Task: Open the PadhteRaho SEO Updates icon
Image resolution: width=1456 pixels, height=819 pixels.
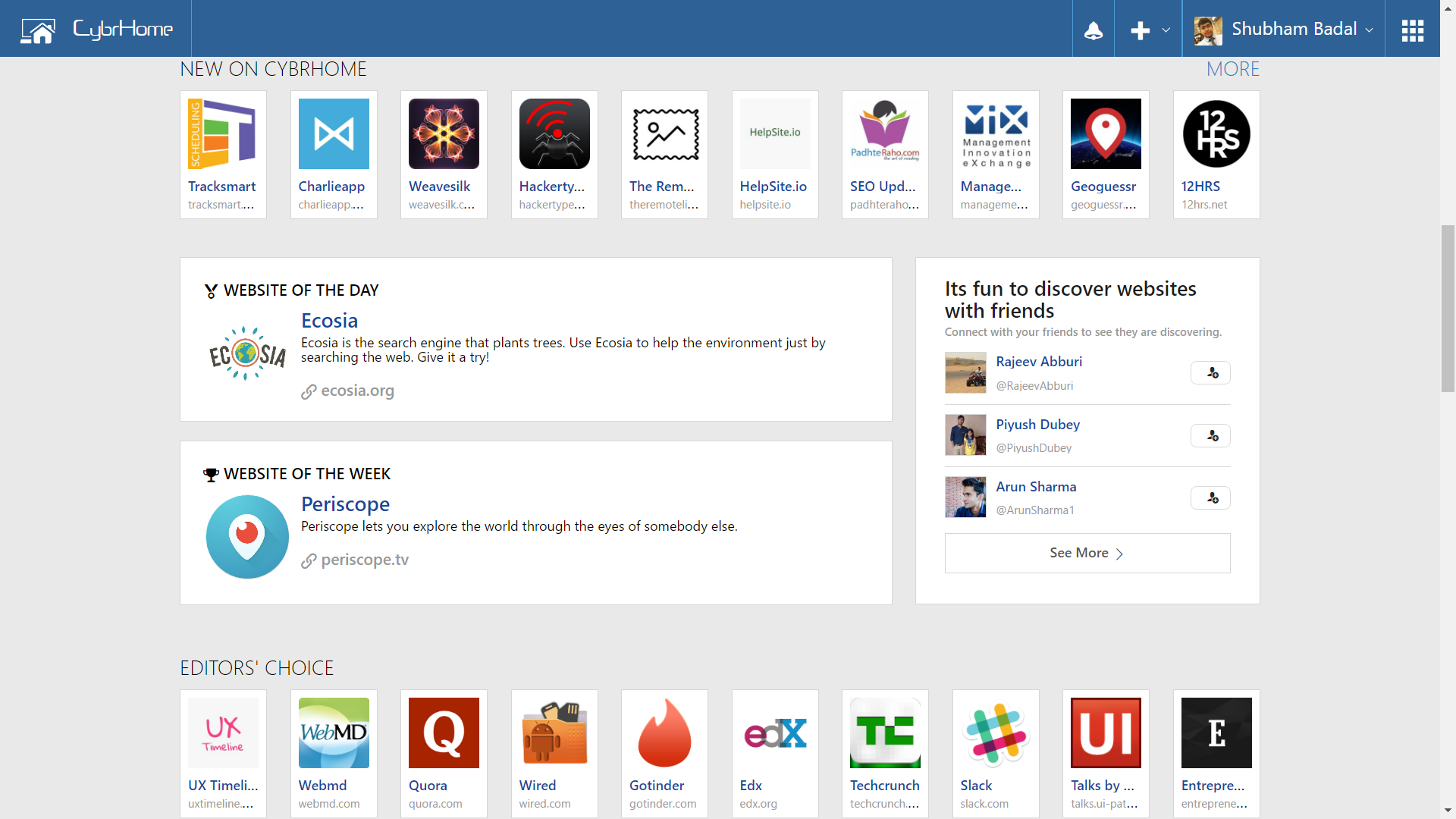Action: (885, 133)
